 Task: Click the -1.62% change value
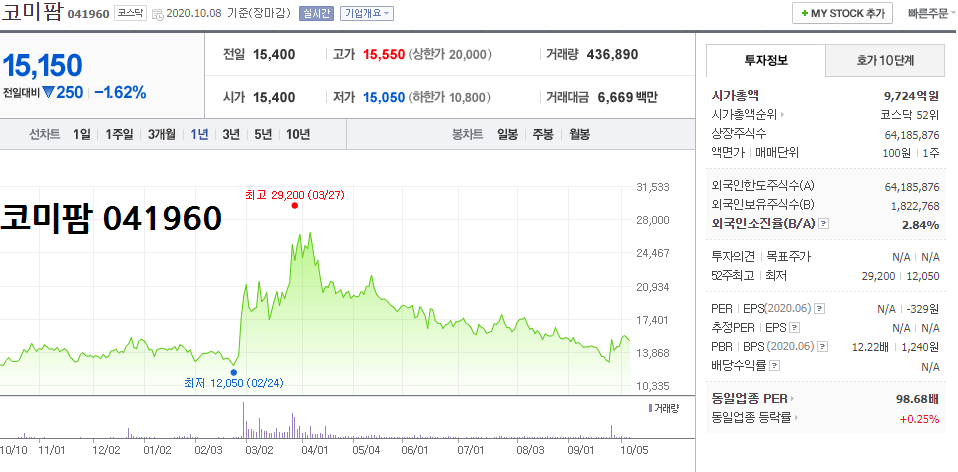click(x=120, y=93)
